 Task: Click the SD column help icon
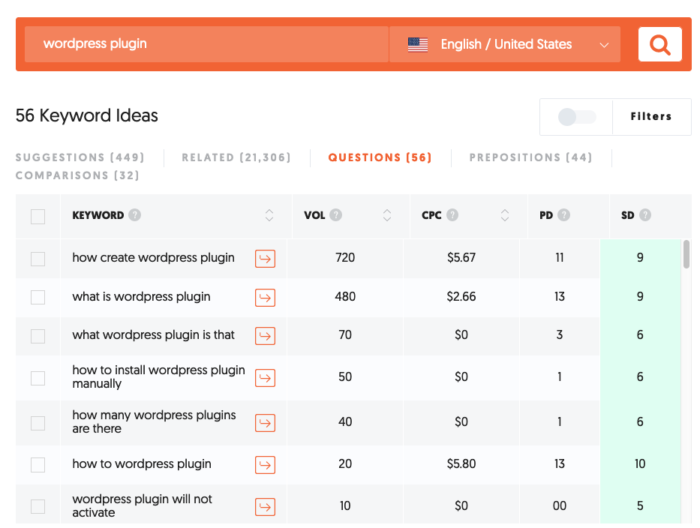point(645,215)
